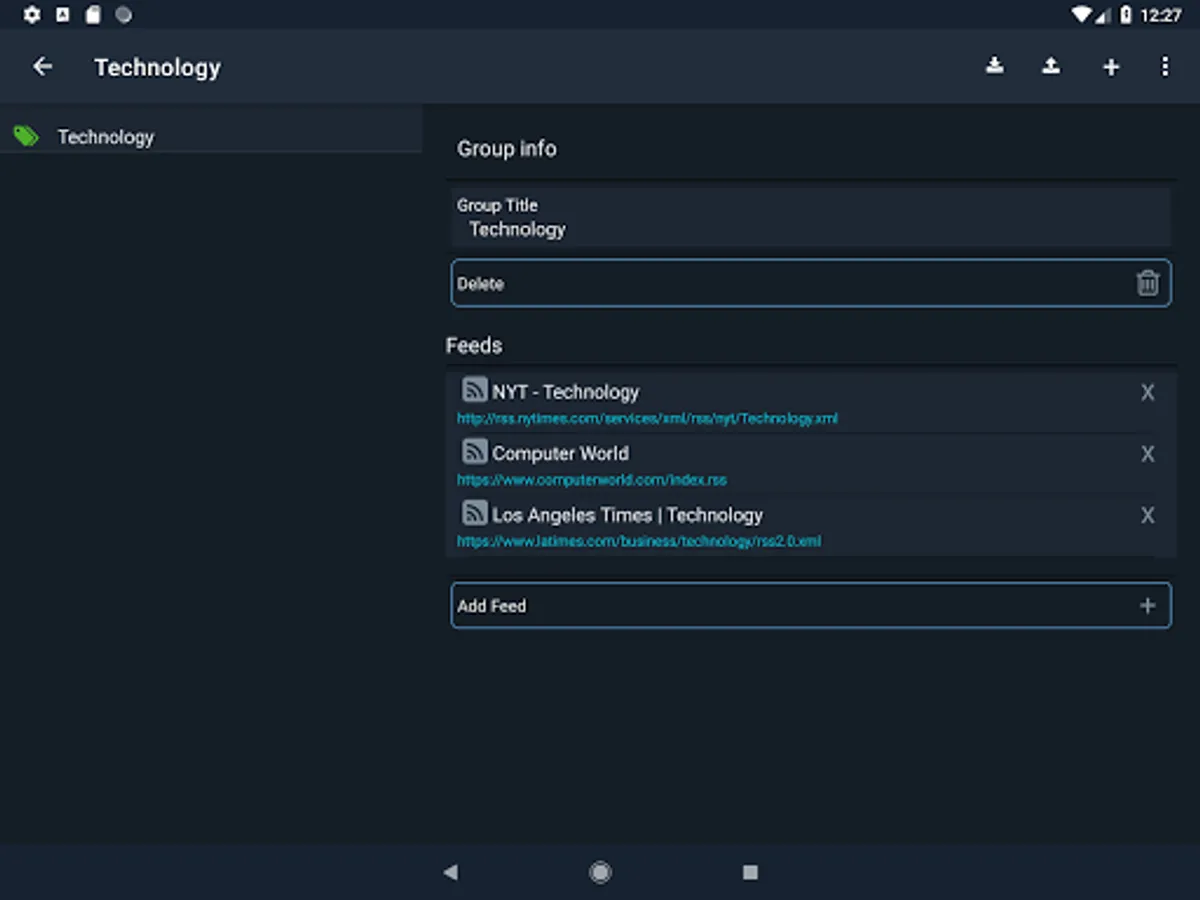Image resolution: width=1200 pixels, height=900 pixels.
Task: Click the battery icon in status bar
Action: [1126, 15]
